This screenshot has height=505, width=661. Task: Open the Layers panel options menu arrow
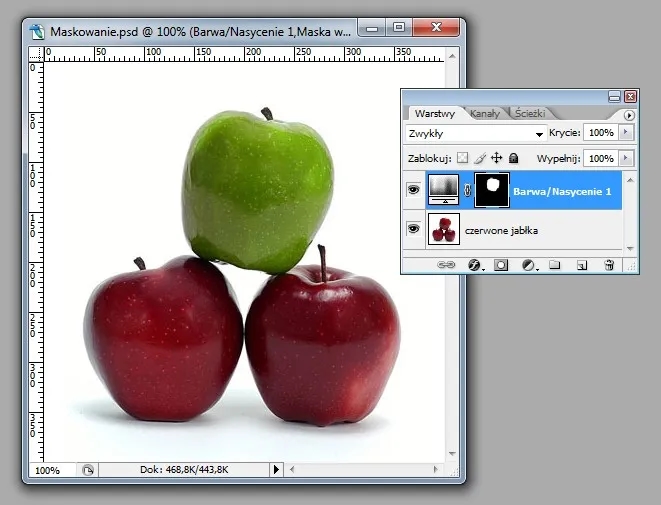coord(629,115)
